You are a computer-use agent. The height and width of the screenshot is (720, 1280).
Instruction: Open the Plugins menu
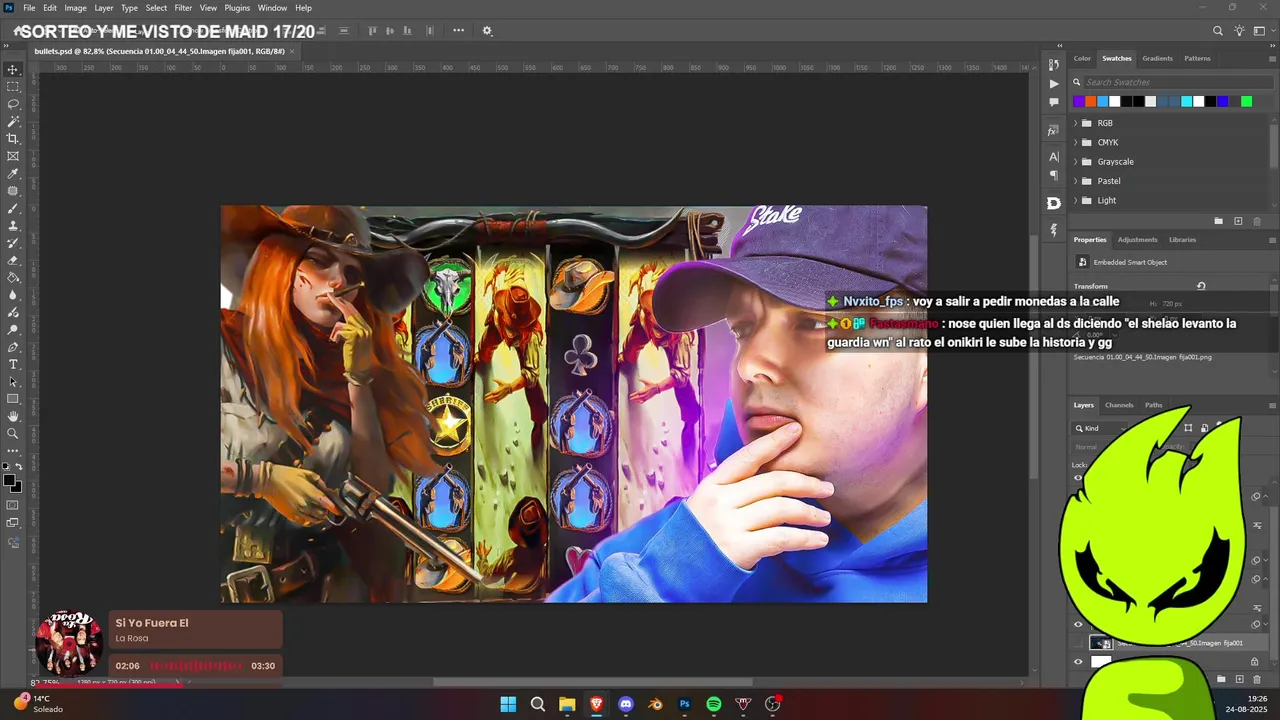click(237, 8)
